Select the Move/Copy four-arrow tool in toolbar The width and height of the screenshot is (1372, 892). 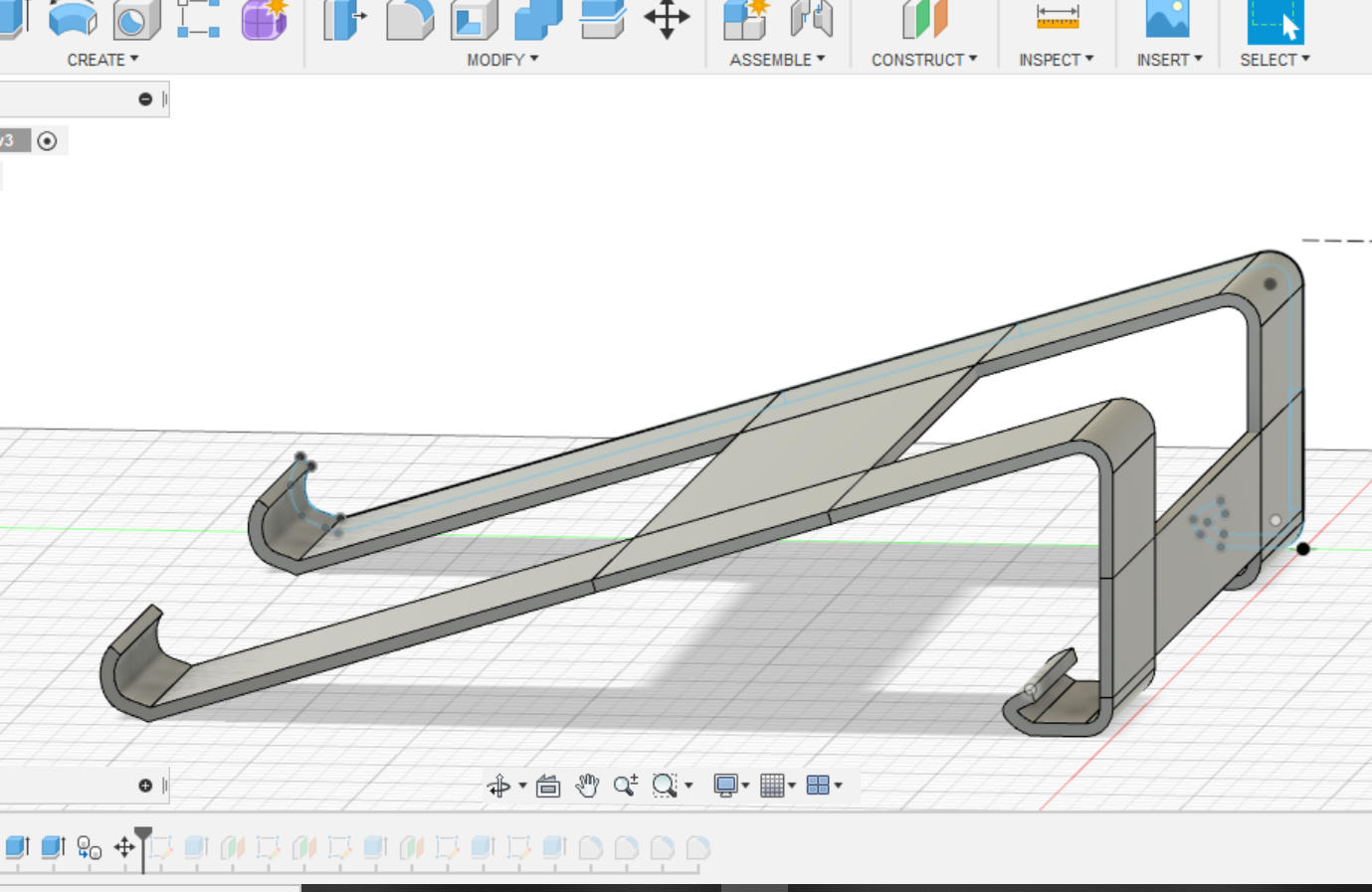pos(667,19)
